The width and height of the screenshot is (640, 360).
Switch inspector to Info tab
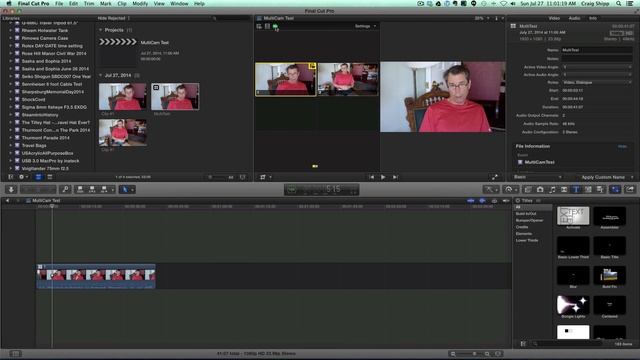[x=593, y=18]
